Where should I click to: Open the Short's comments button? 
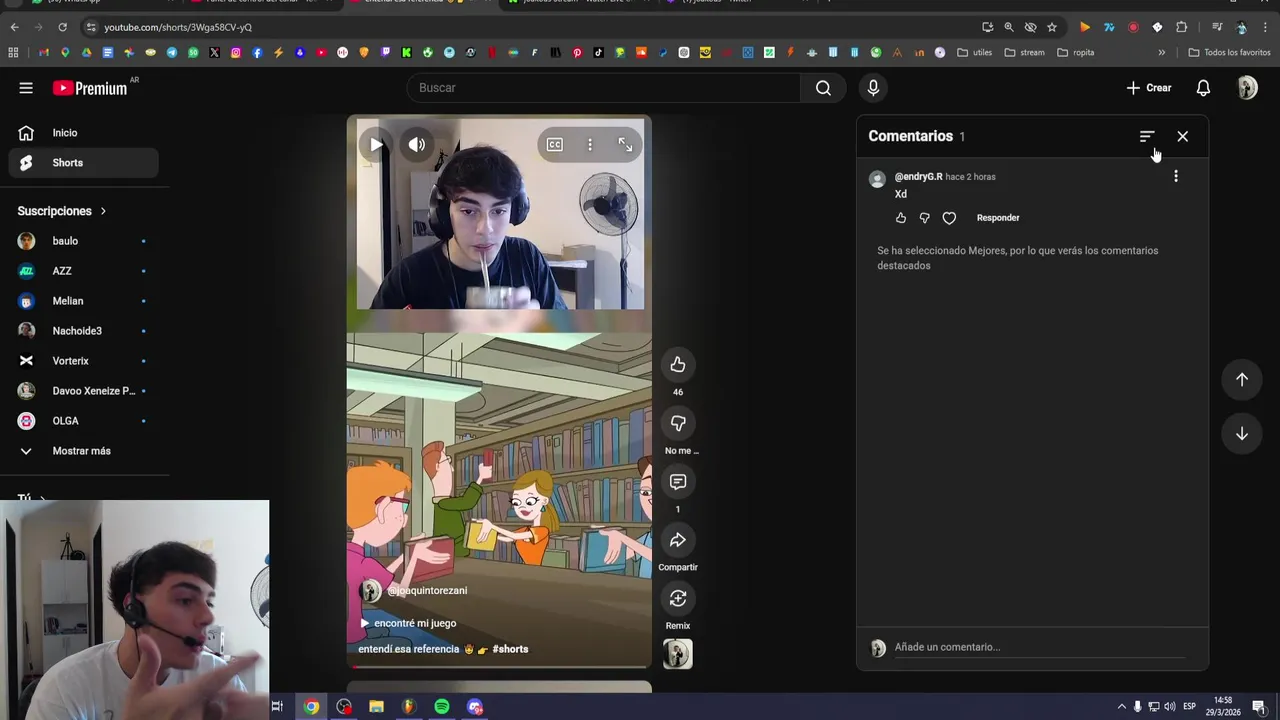click(x=678, y=482)
